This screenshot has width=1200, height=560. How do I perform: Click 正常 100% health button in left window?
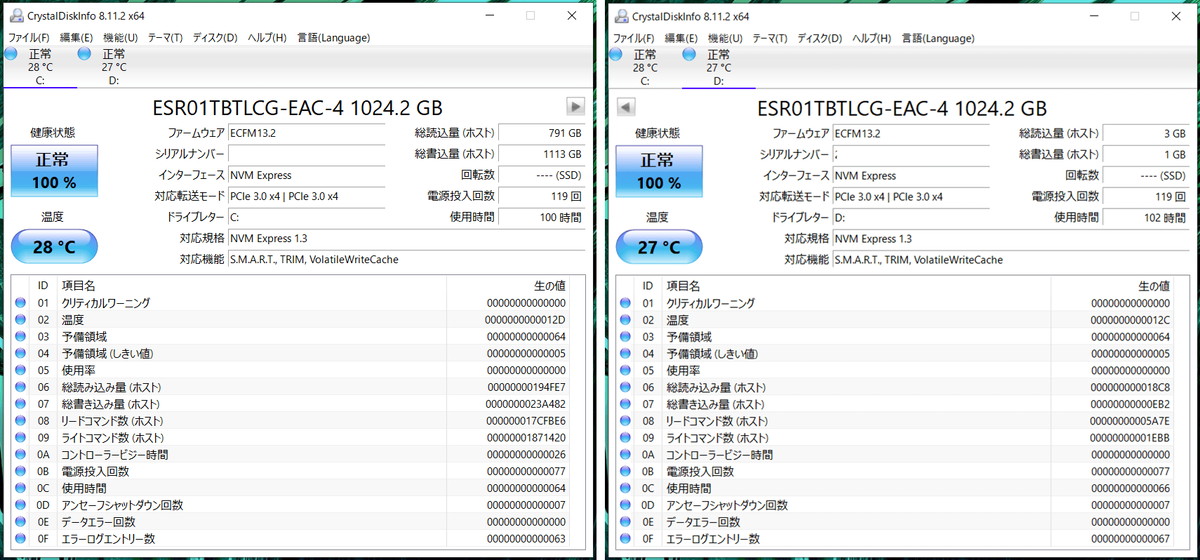click(x=55, y=170)
